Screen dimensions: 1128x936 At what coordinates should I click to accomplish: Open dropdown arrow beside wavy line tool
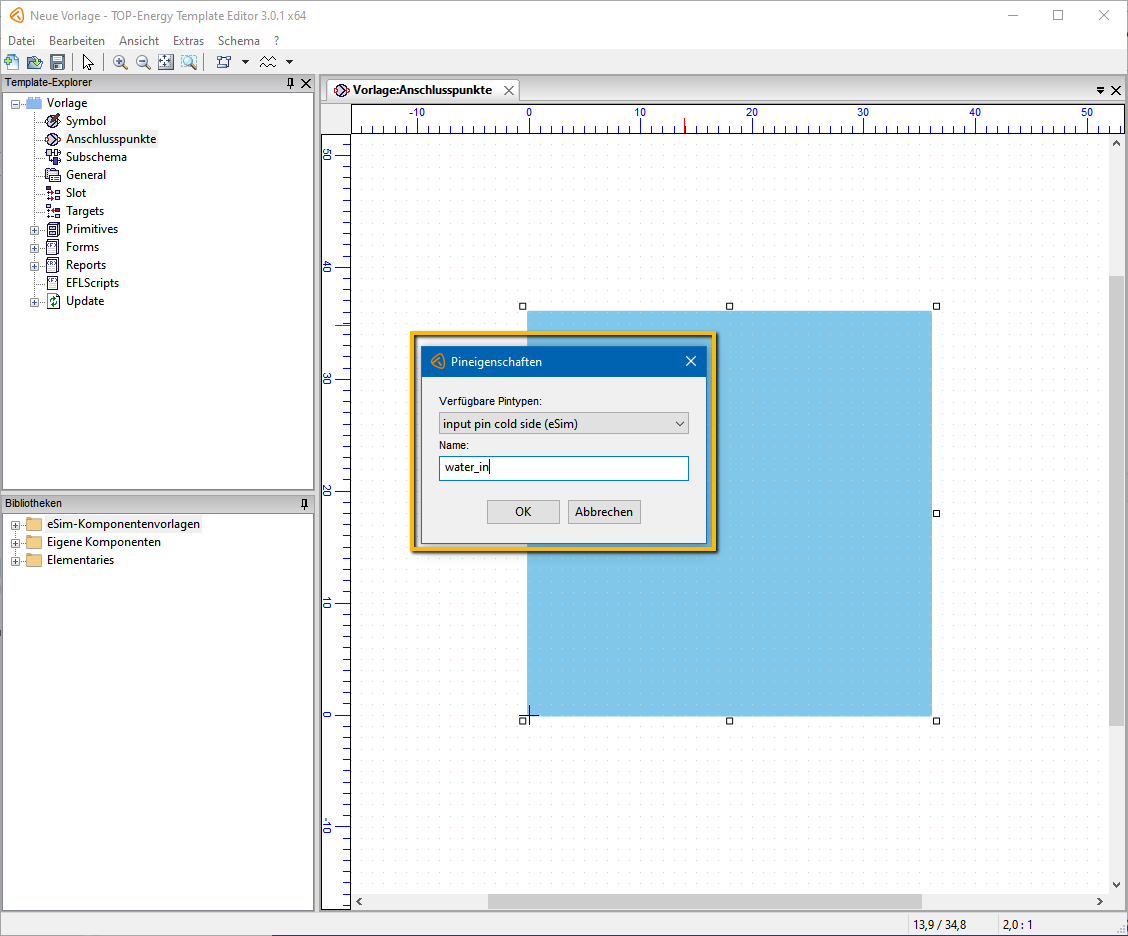(289, 62)
